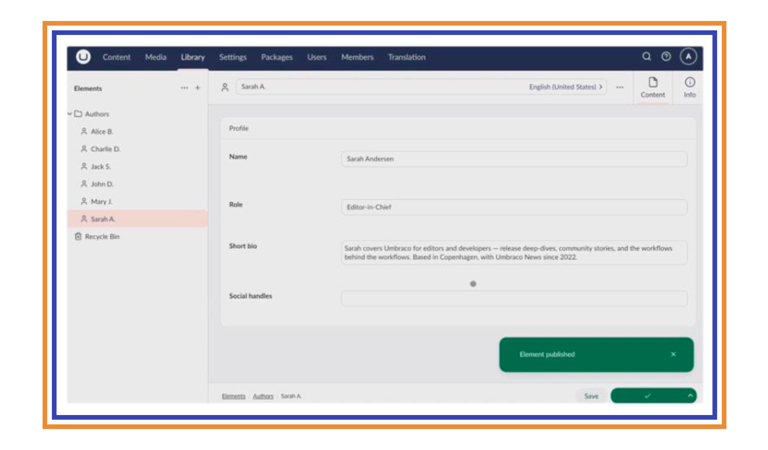Open the Content section
The height and width of the screenshot is (450, 768).
(x=117, y=57)
